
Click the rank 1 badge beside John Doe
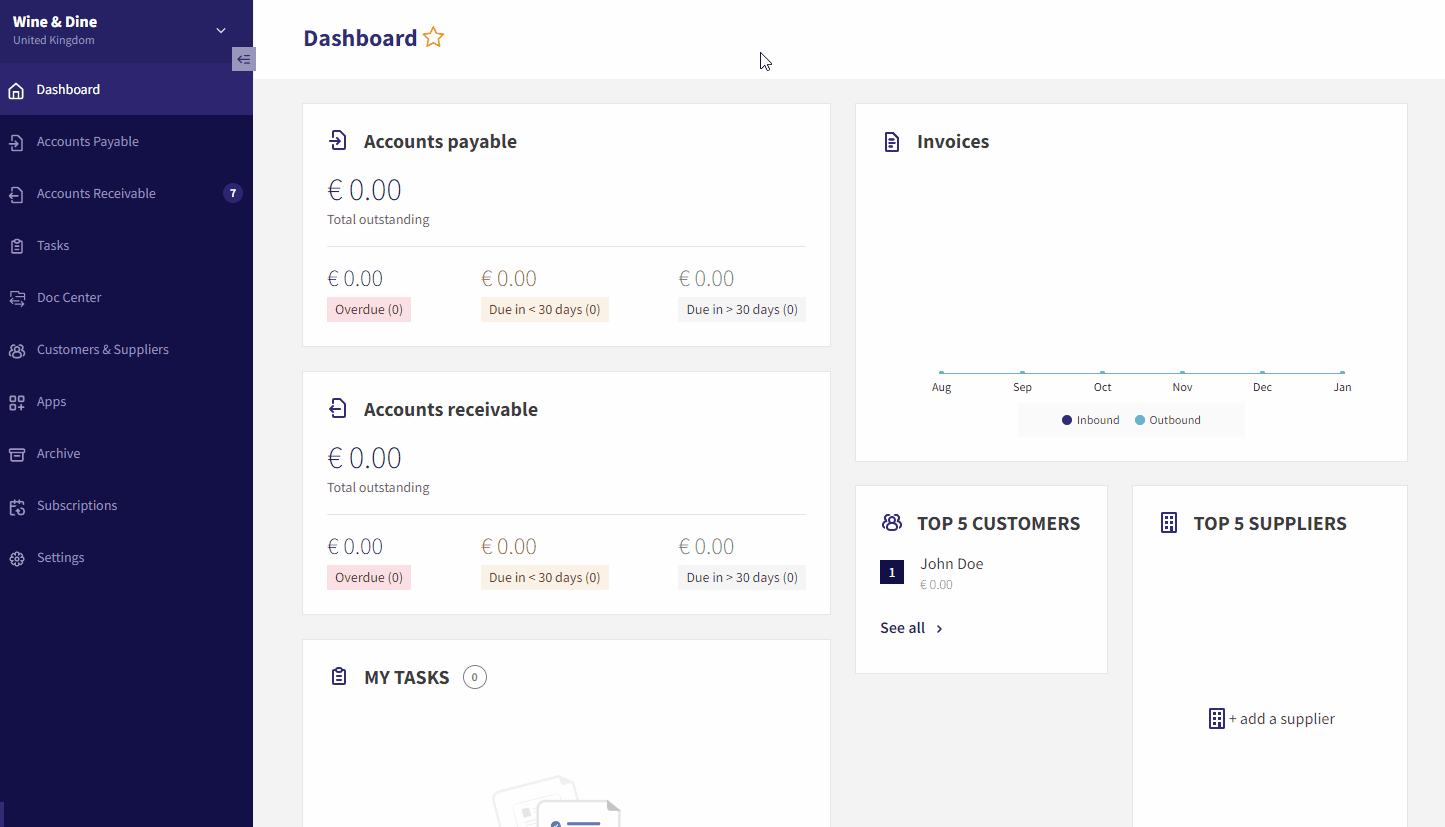pos(892,572)
